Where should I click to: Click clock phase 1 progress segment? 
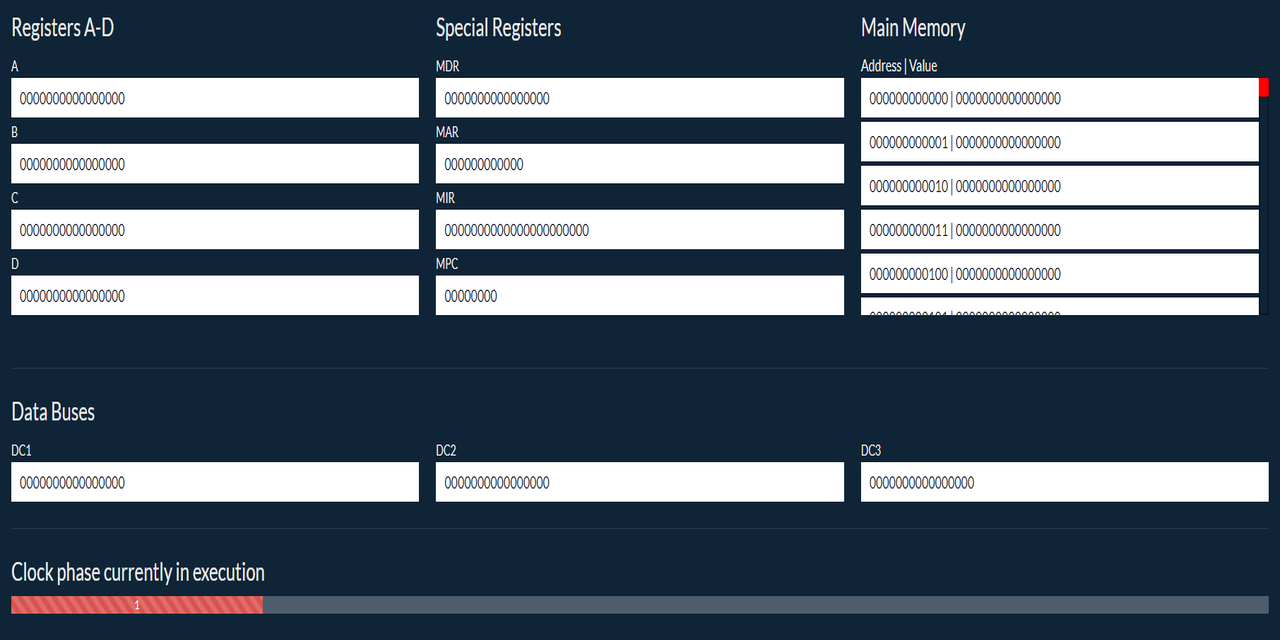click(x=136, y=605)
